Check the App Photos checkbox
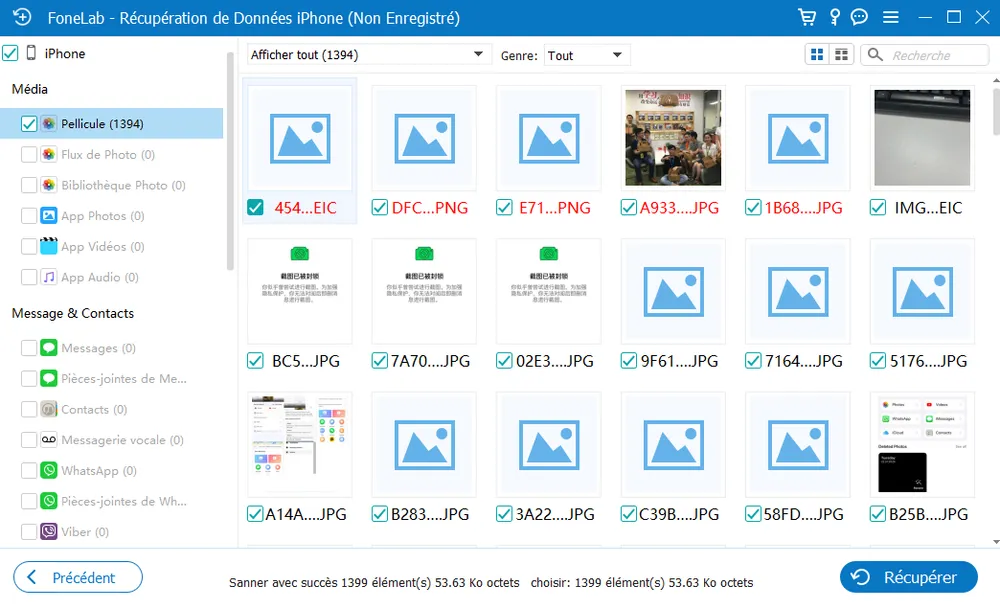 coord(29,216)
